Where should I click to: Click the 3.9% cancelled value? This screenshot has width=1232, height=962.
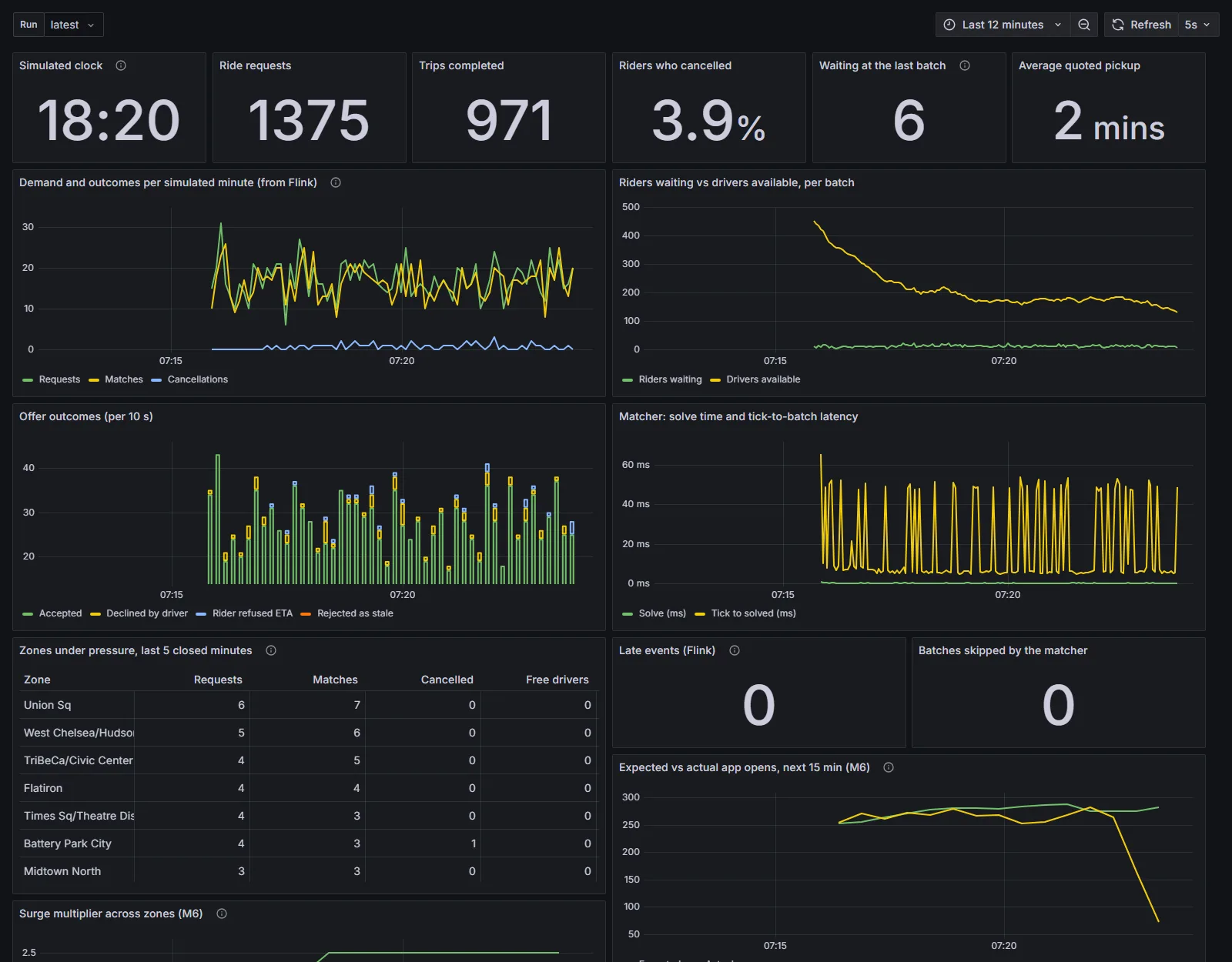(x=708, y=121)
